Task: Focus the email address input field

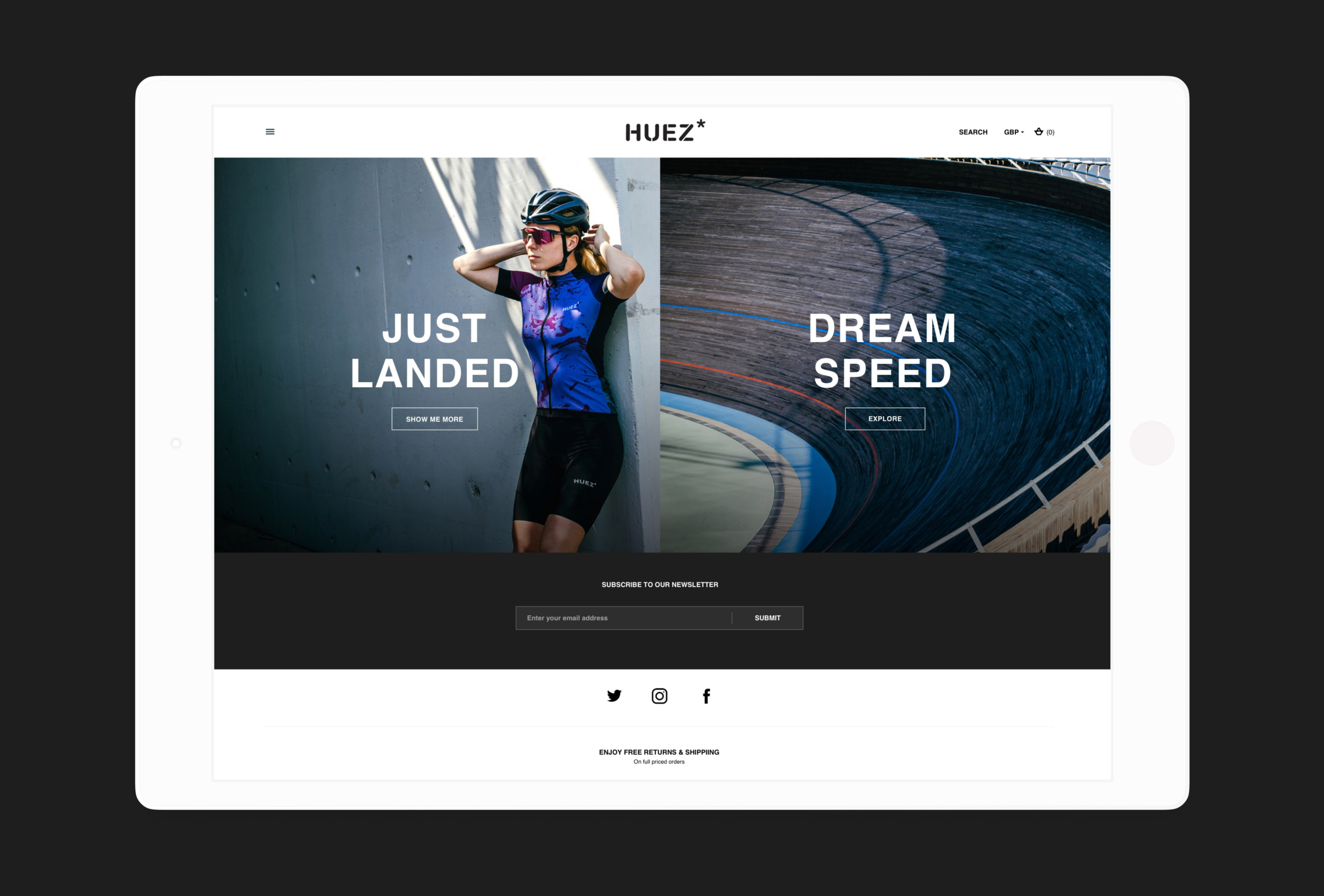Action: pyautogui.click(x=624, y=618)
